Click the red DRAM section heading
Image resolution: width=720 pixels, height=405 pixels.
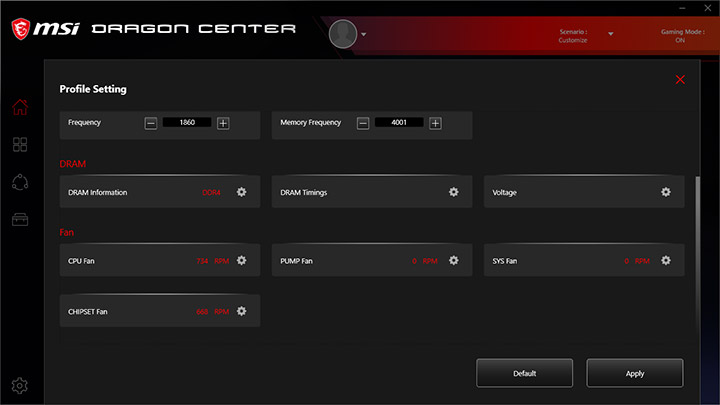73,164
